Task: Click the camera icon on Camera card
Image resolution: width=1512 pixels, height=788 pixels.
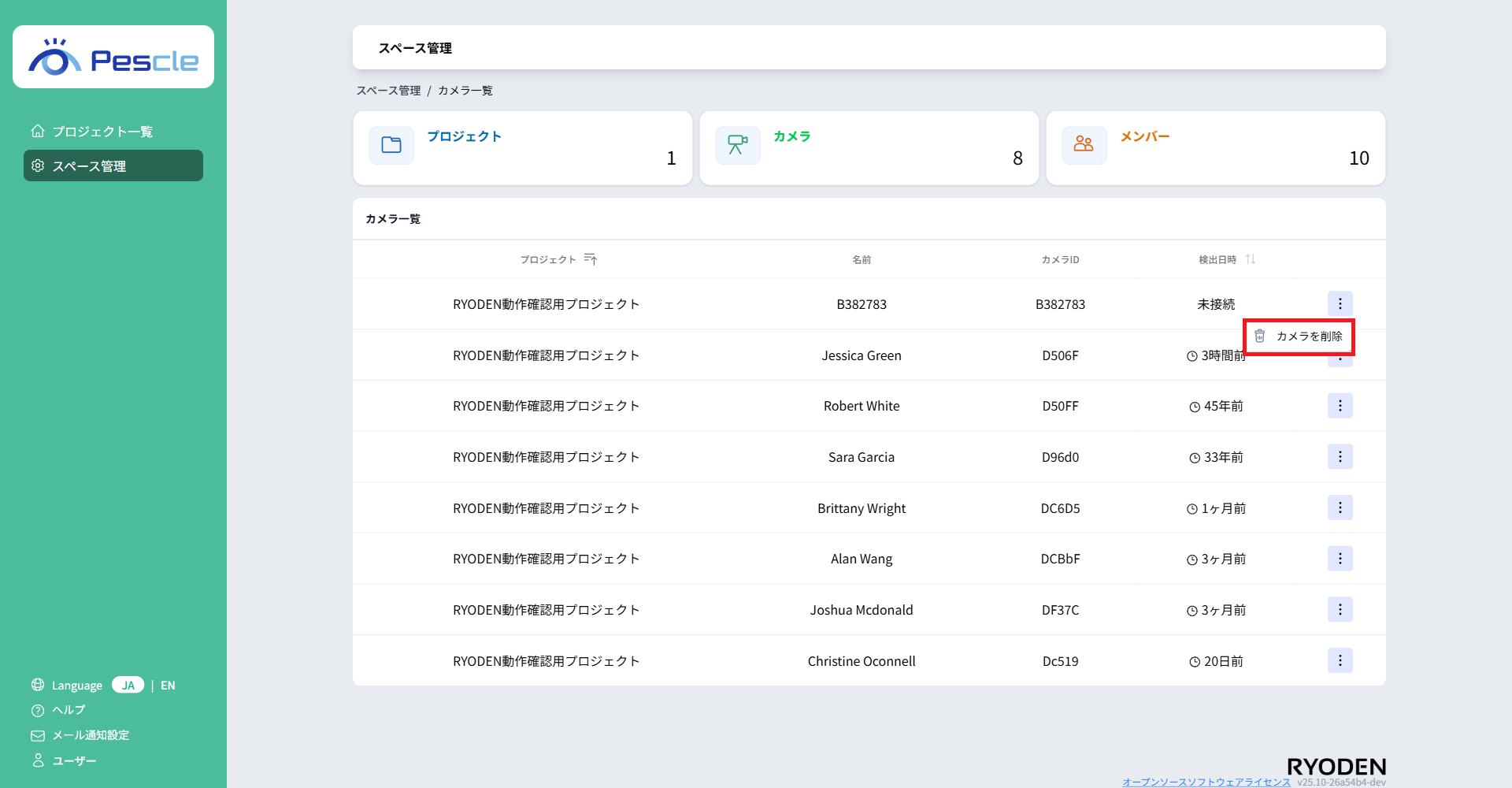Action: [738, 146]
